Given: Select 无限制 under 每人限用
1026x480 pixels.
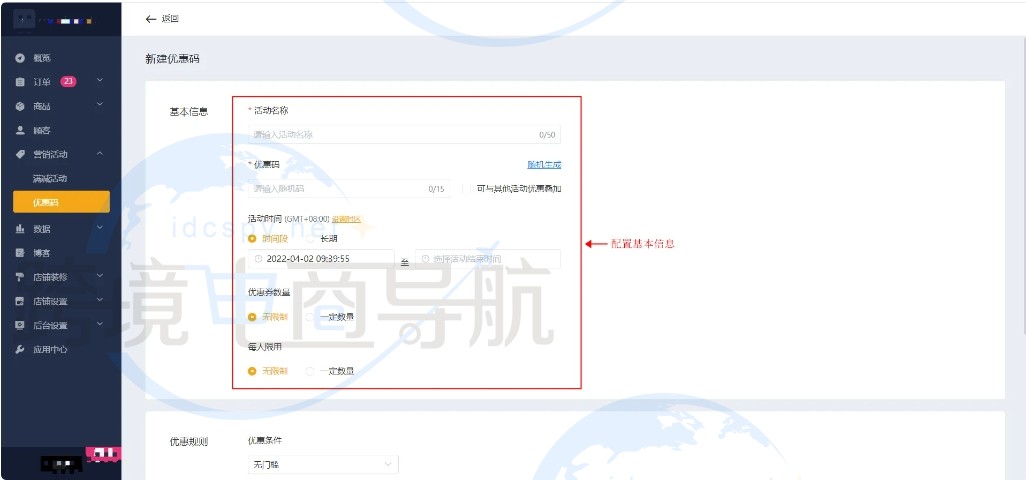Looking at the screenshot, I should tap(252, 371).
